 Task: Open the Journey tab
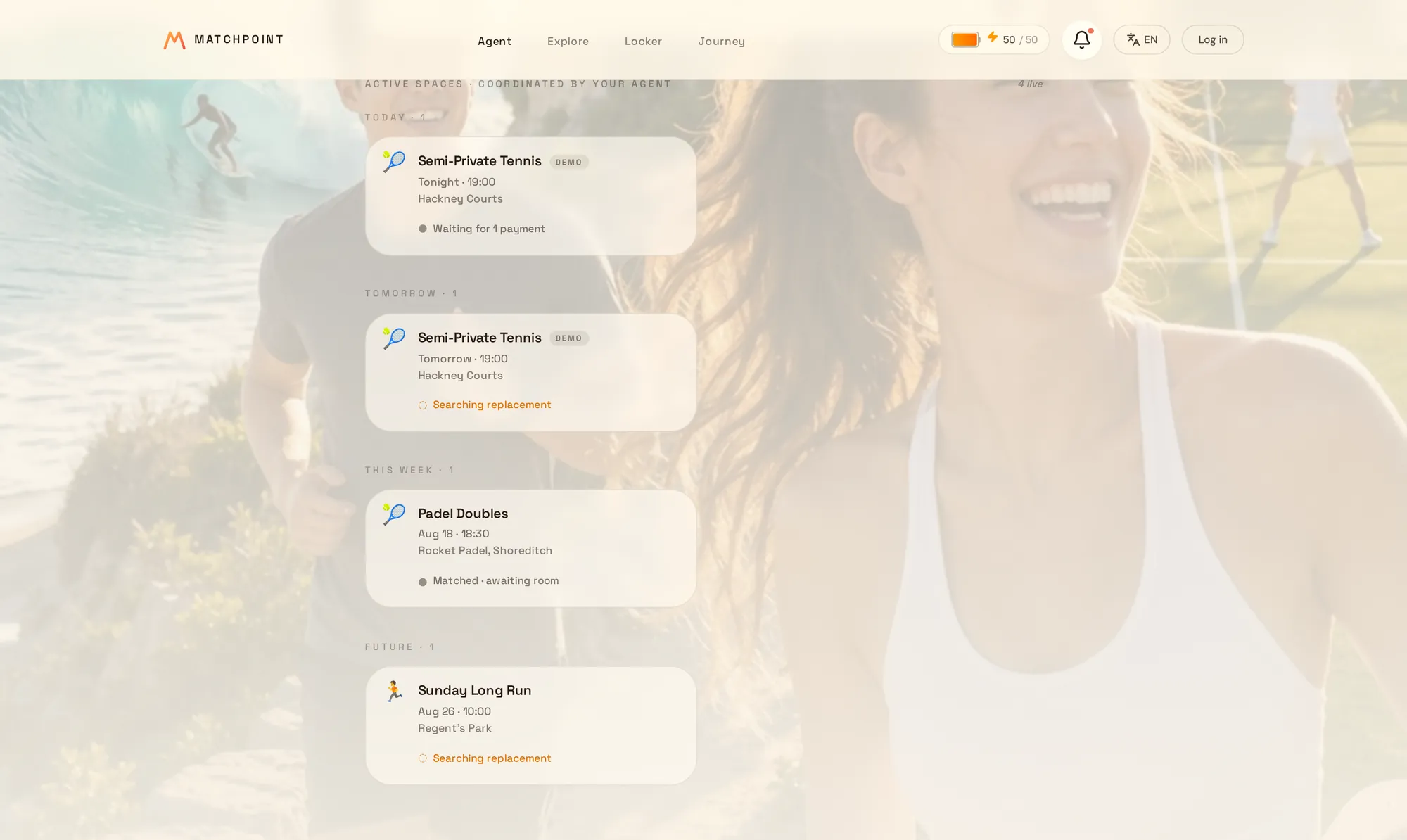722,41
